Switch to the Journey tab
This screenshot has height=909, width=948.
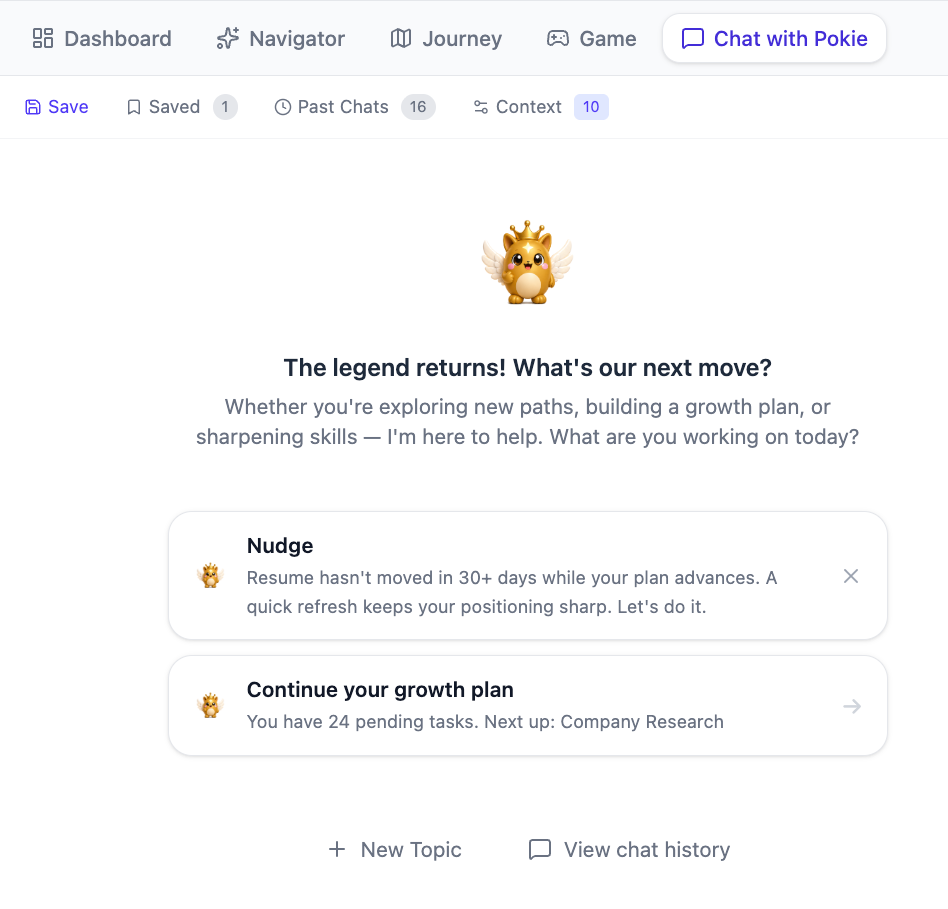coord(446,39)
